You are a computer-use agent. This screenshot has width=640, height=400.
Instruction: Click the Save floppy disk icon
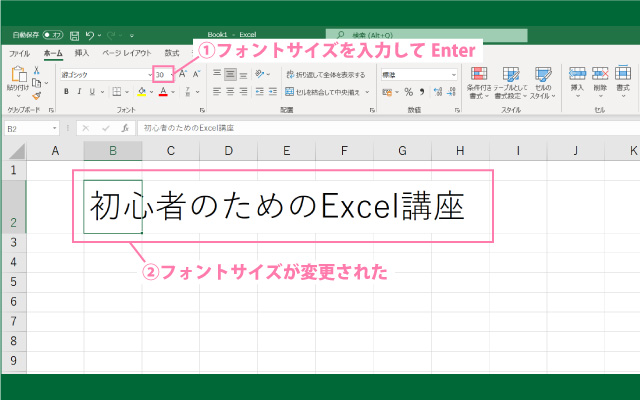pyautogui.click(x=74, y=36)
